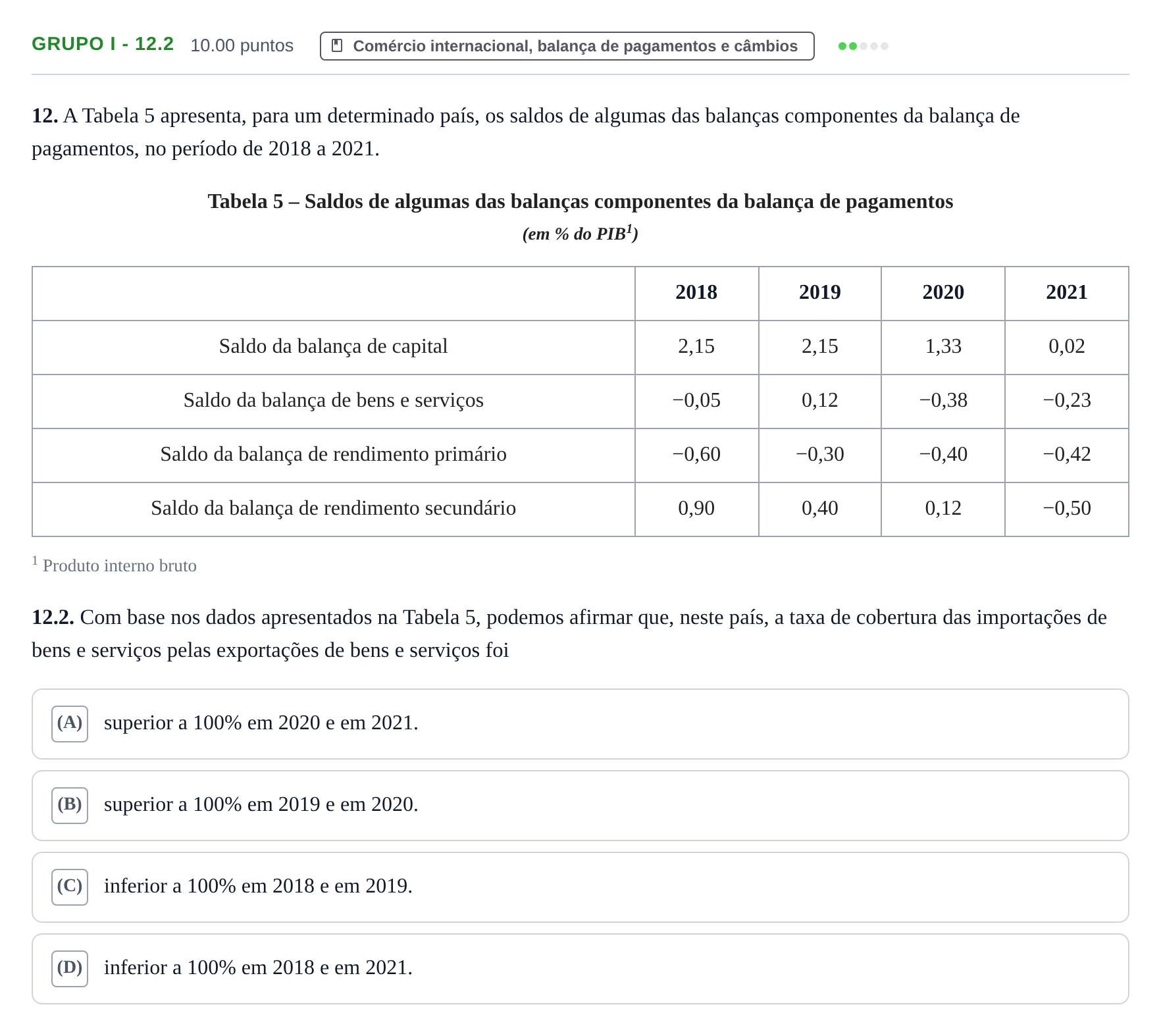This screenshot has height=1036, width=1161.
Task: Click the 2020 column header
Action: (x=943, y=292)
